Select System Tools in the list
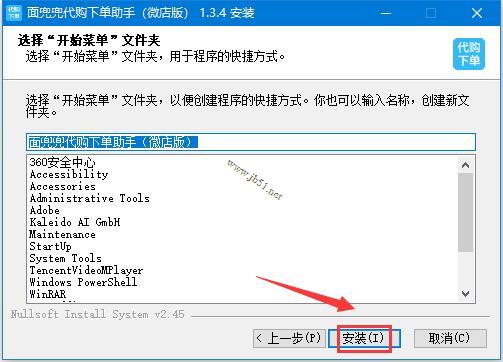Viewport: 503px width, 362px height. point(65,258)
